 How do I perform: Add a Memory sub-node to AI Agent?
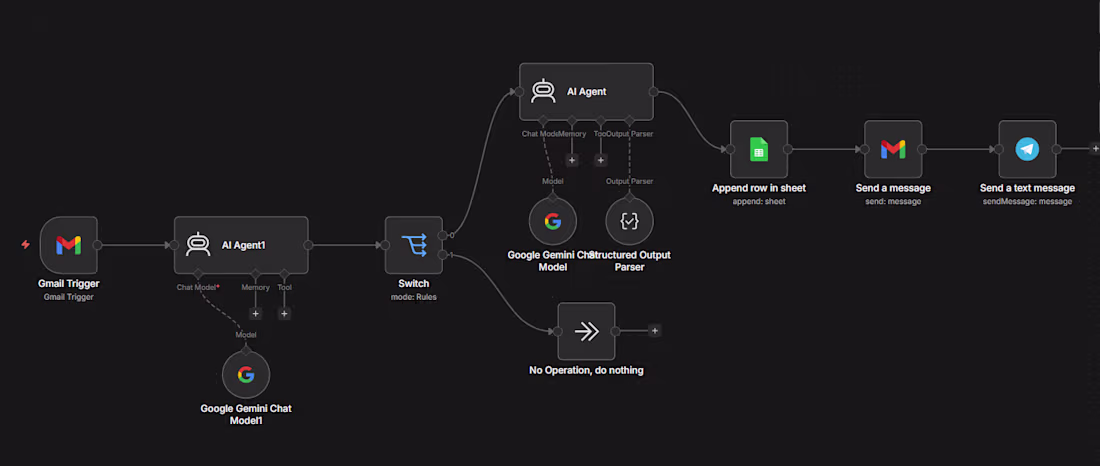[x=572, y=161]
